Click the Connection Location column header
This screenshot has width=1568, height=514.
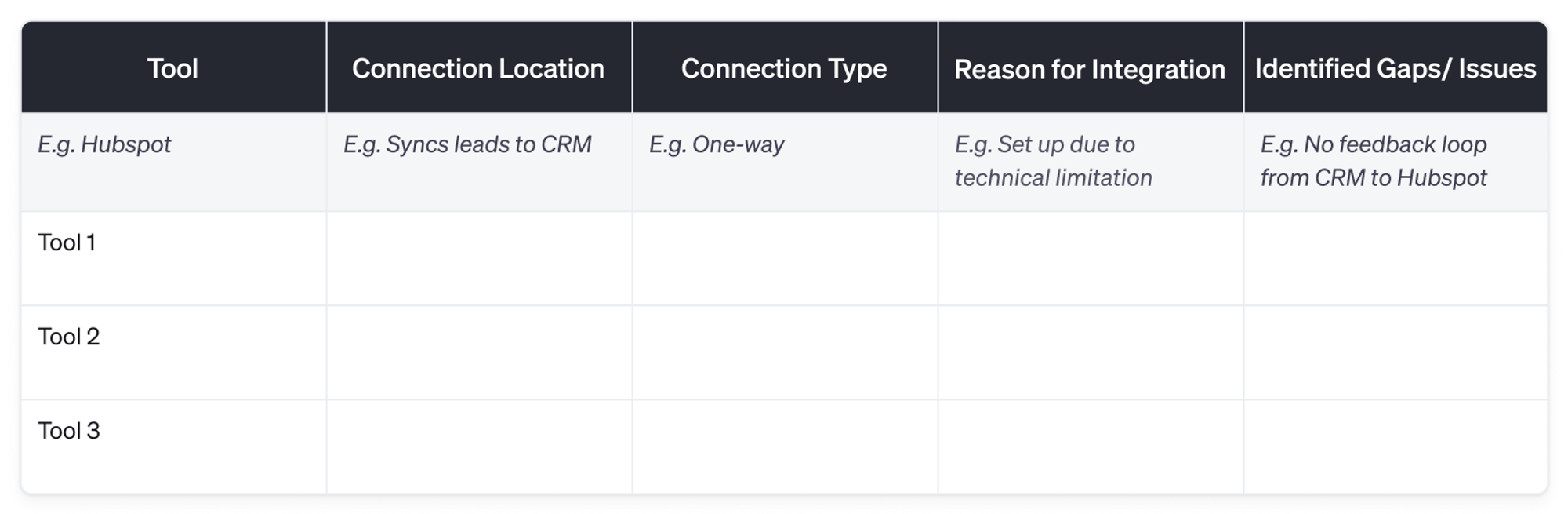point(478,68)
